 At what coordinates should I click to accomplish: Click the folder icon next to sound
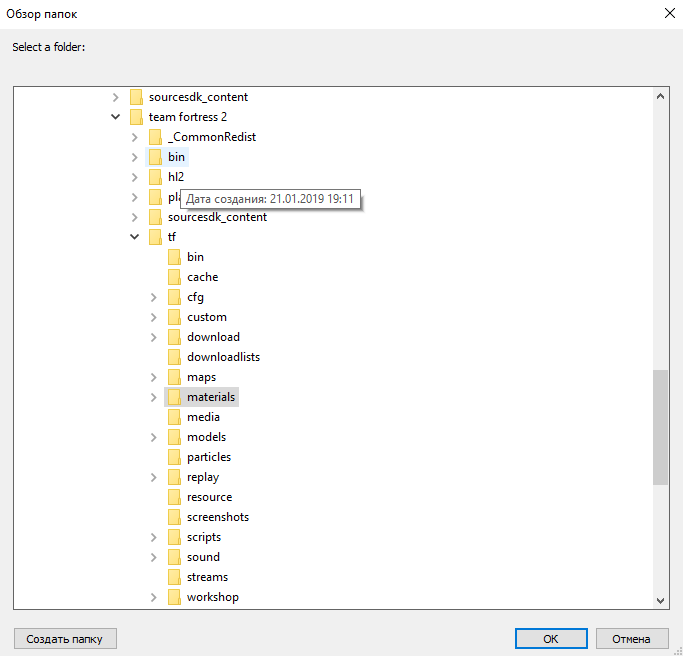[x=174, y=557]
